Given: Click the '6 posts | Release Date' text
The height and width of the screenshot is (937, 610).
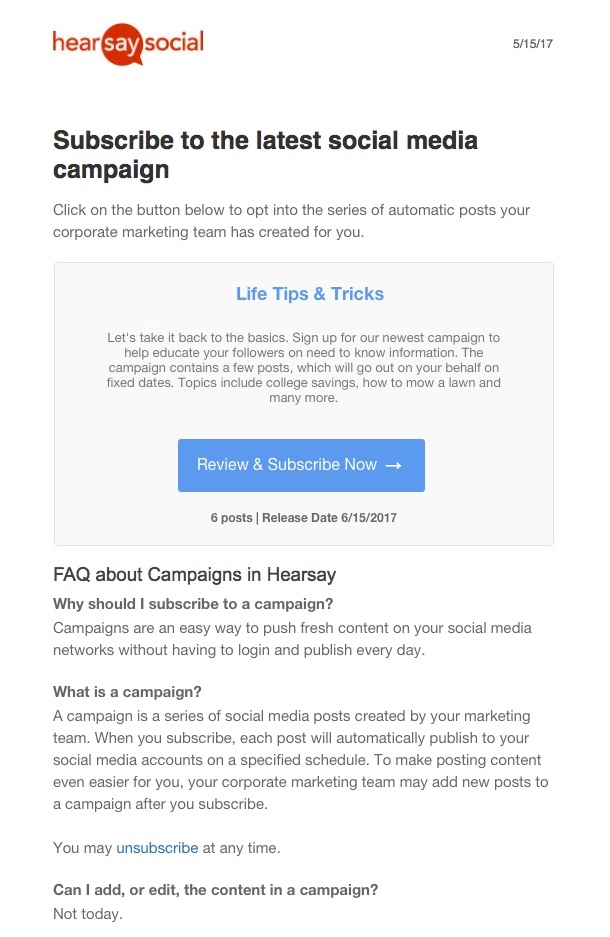Looking at the screenshot, I should point(304,518).
